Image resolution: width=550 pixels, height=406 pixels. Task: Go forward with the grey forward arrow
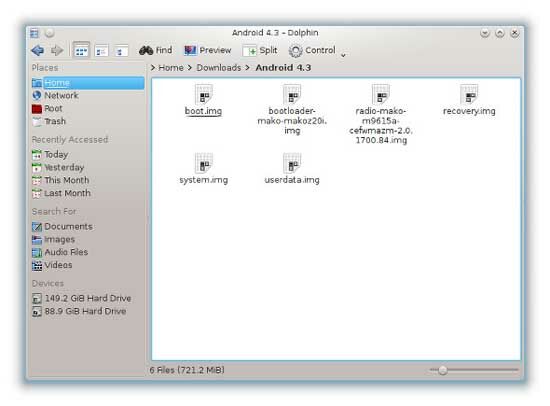click(57, 51)
